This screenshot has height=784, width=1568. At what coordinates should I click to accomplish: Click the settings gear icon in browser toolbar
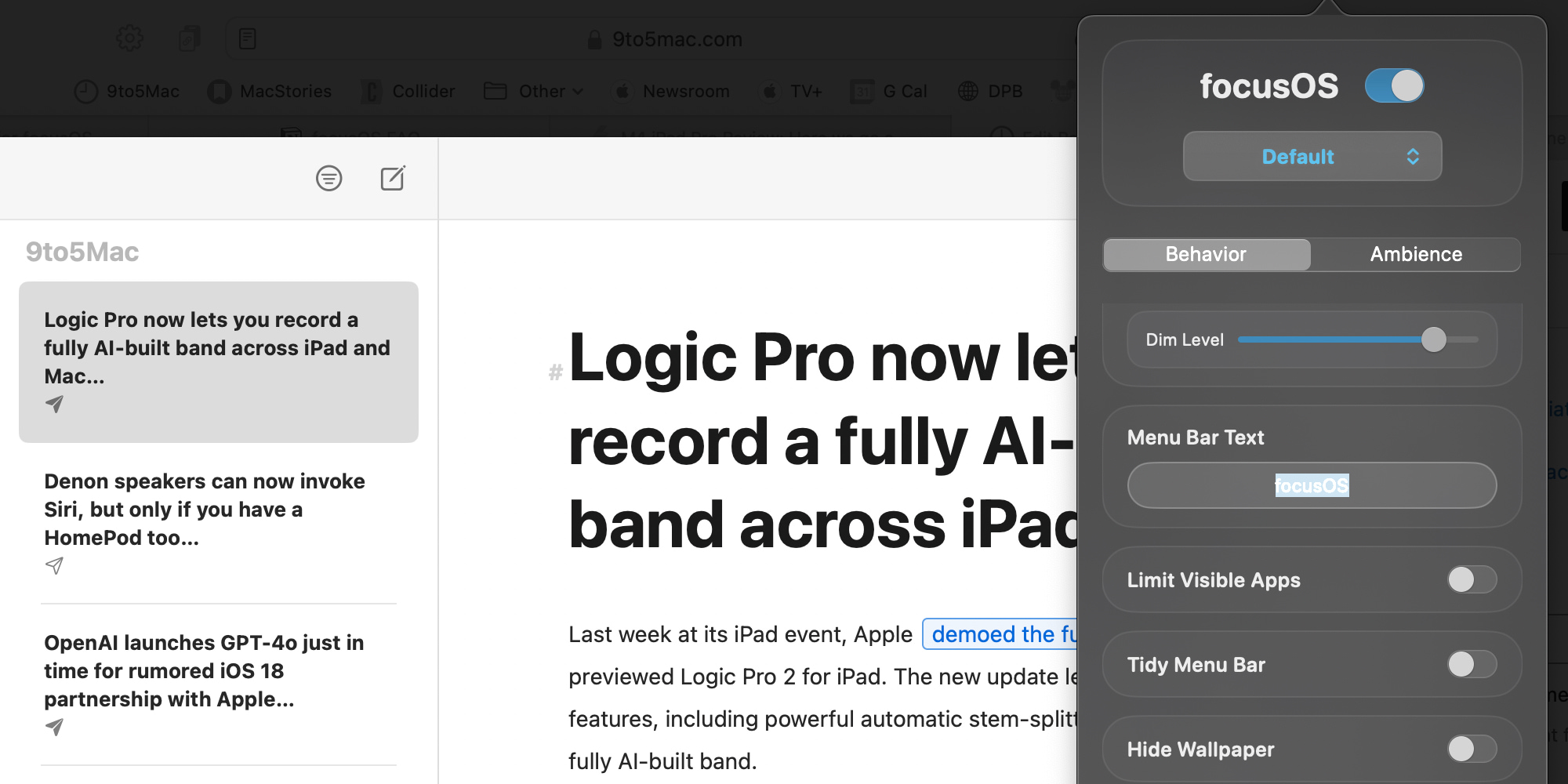click(x=129, y=38)
